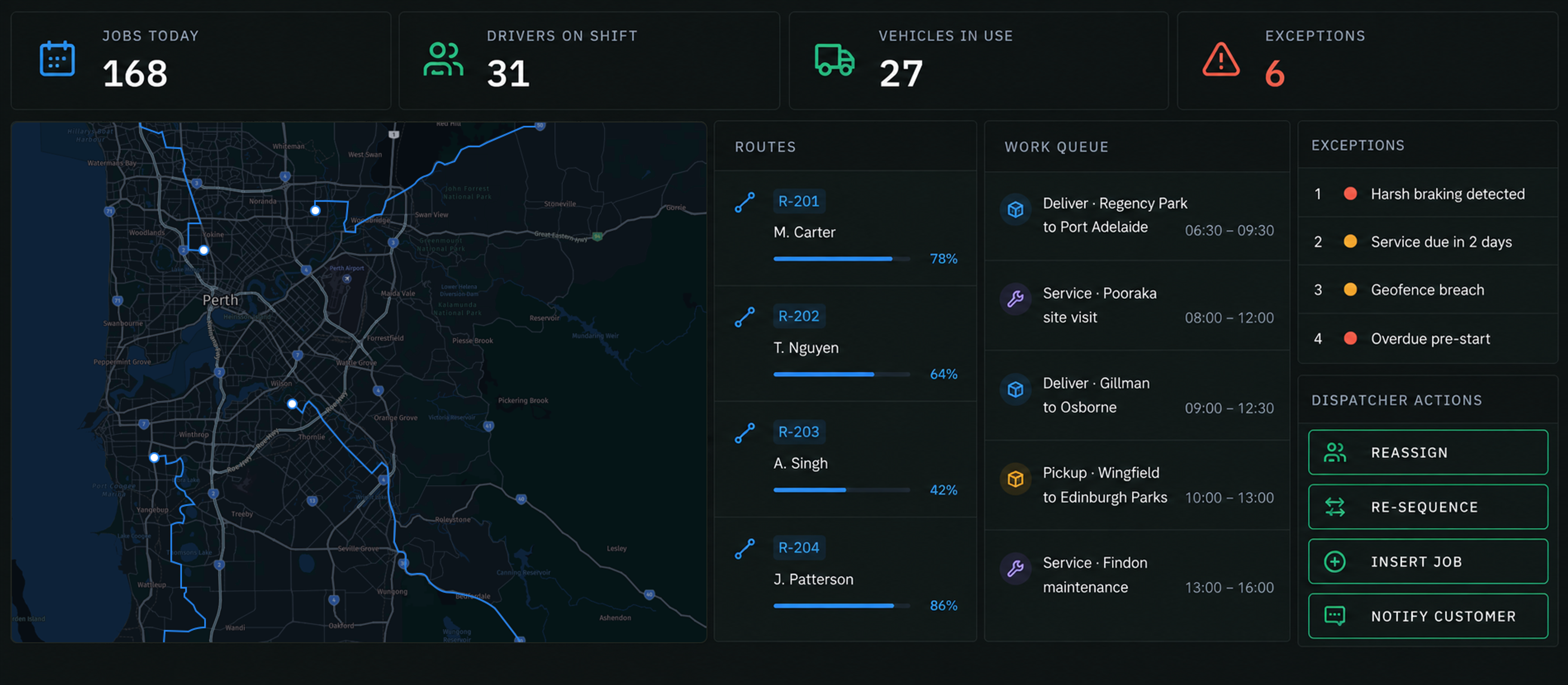The height and width of the screenshot is (685, 1568).
Task: Click the Notify Customer button
Action: pos(1428,616)
